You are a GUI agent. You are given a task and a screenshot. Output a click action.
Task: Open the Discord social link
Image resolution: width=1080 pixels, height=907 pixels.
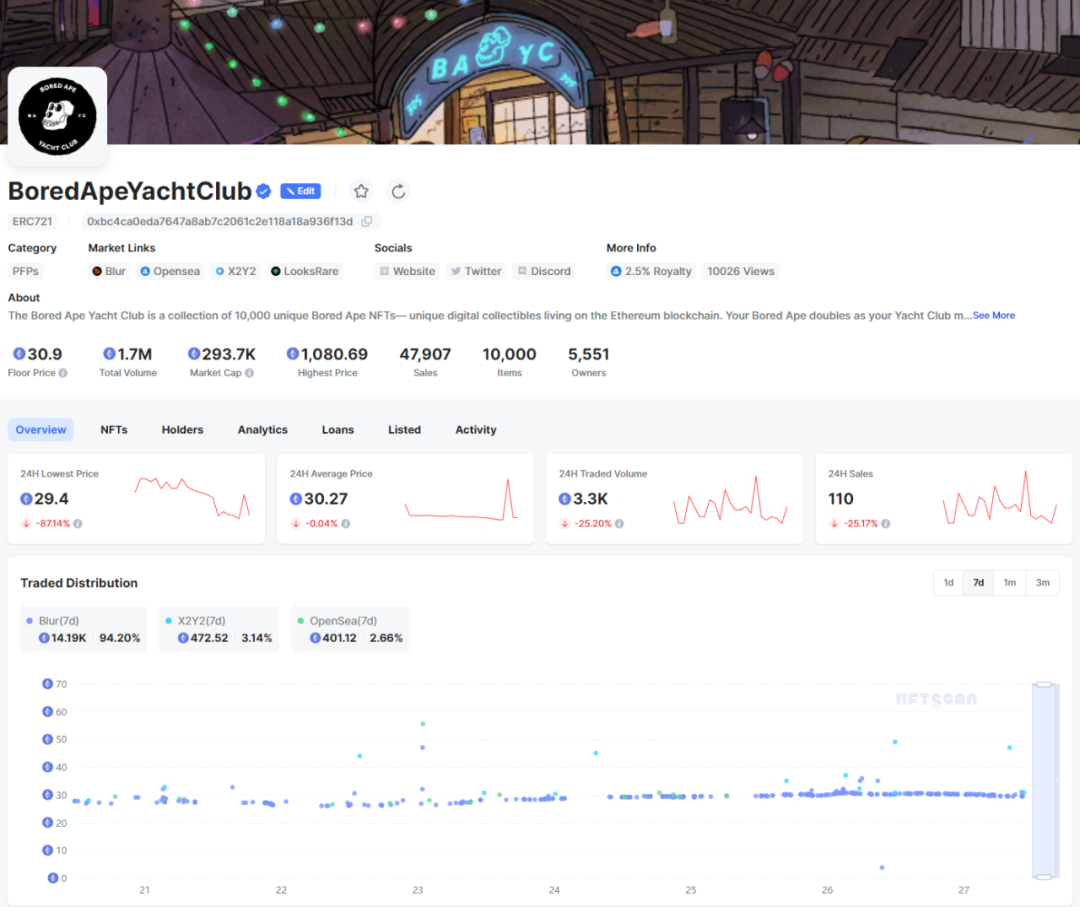(544, 271)
